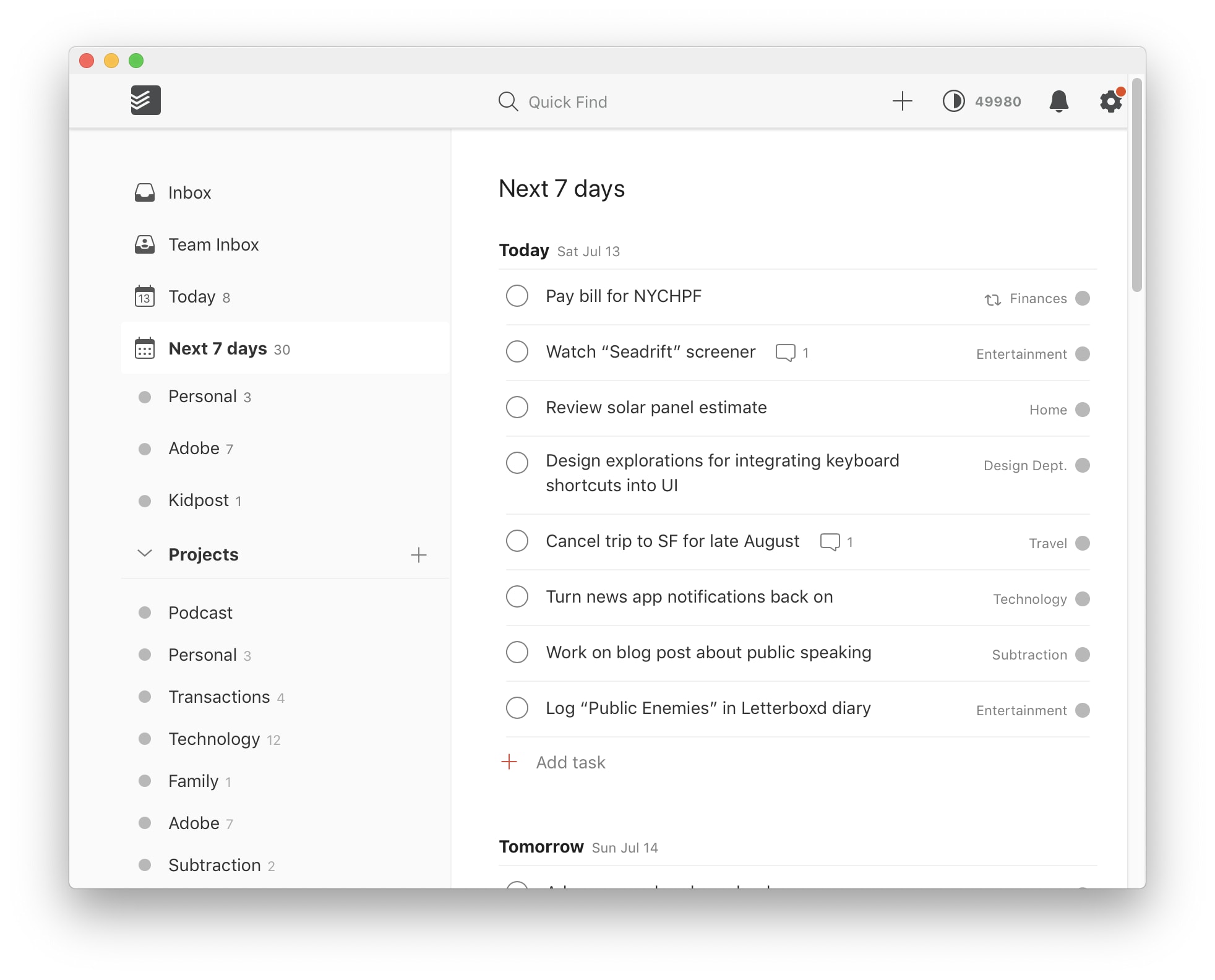Open the Personal project under Next 7 days
The image size is (1215, 980).
tap(202, 396)
